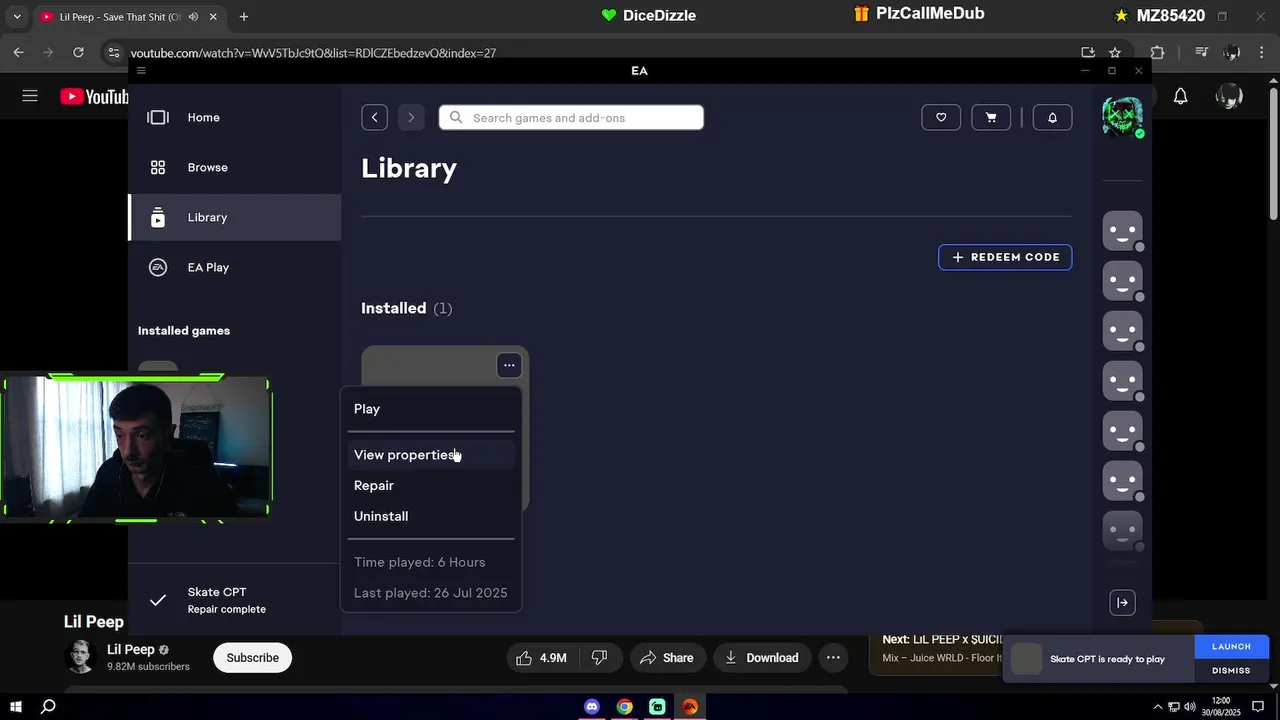Open the Skate CPT Repair complete entry
The width and height of the screenshot is (1280, 720).
tap(235, 600)
